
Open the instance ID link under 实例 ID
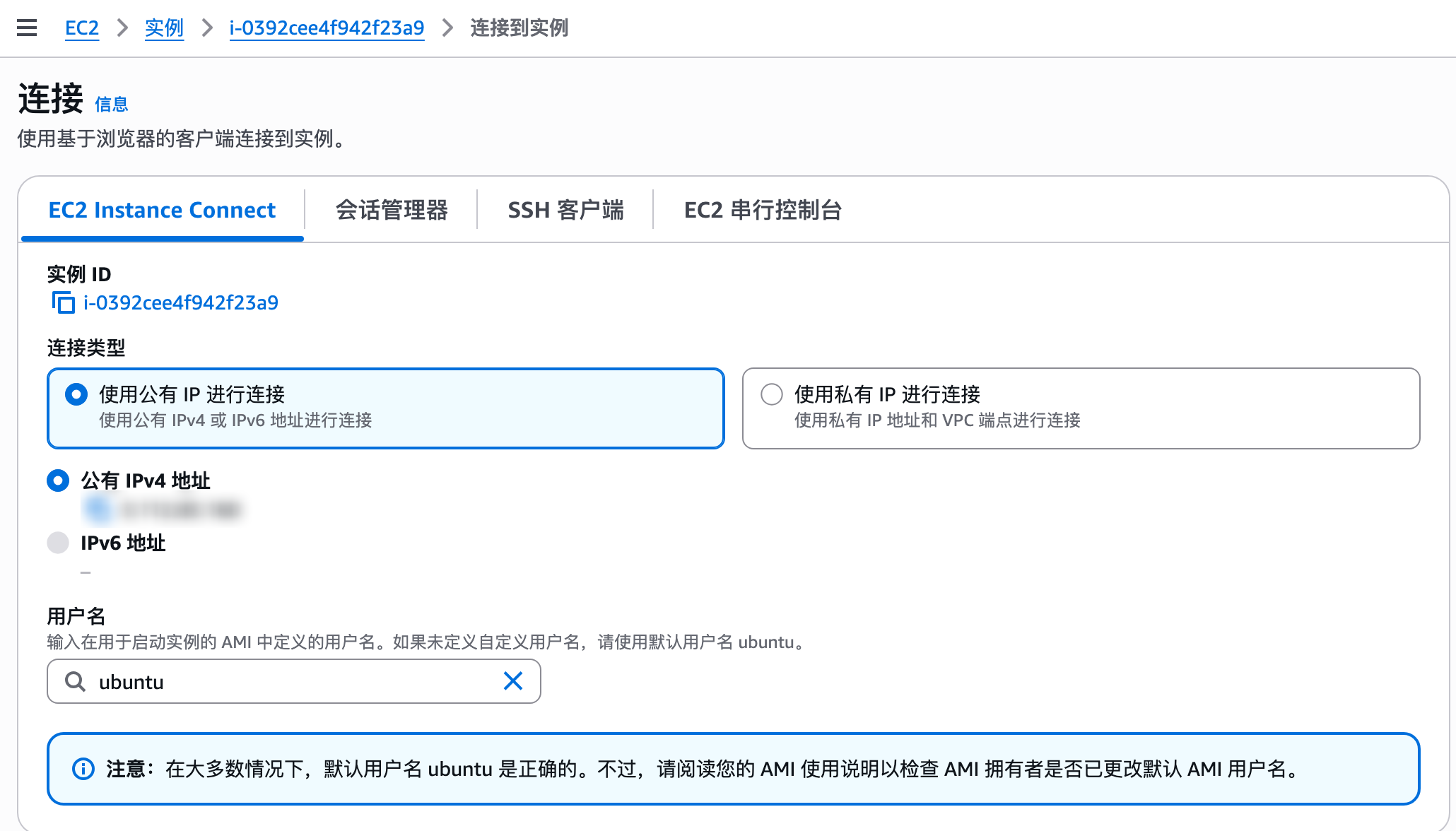[x=180, y=302]
